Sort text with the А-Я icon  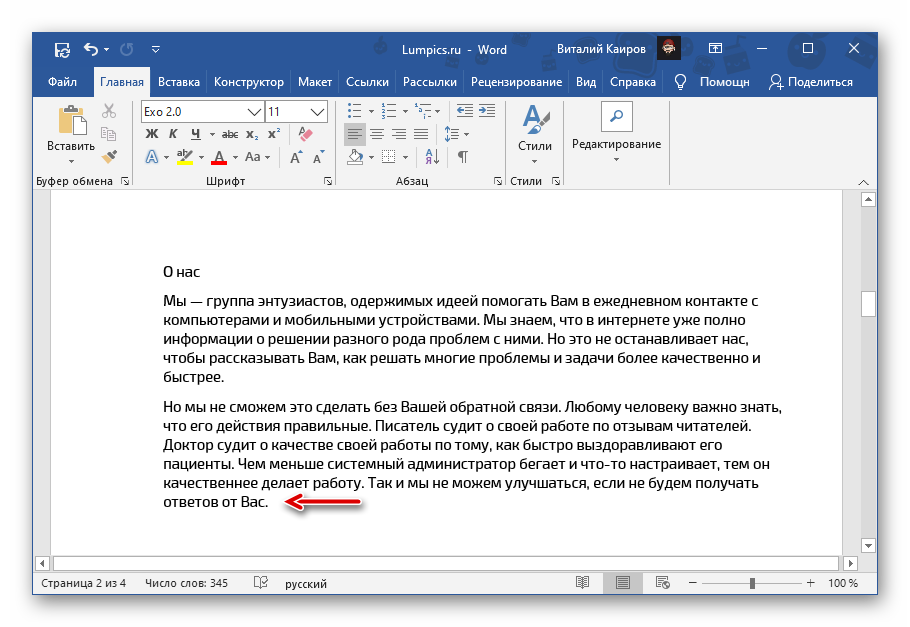point(432,157)
